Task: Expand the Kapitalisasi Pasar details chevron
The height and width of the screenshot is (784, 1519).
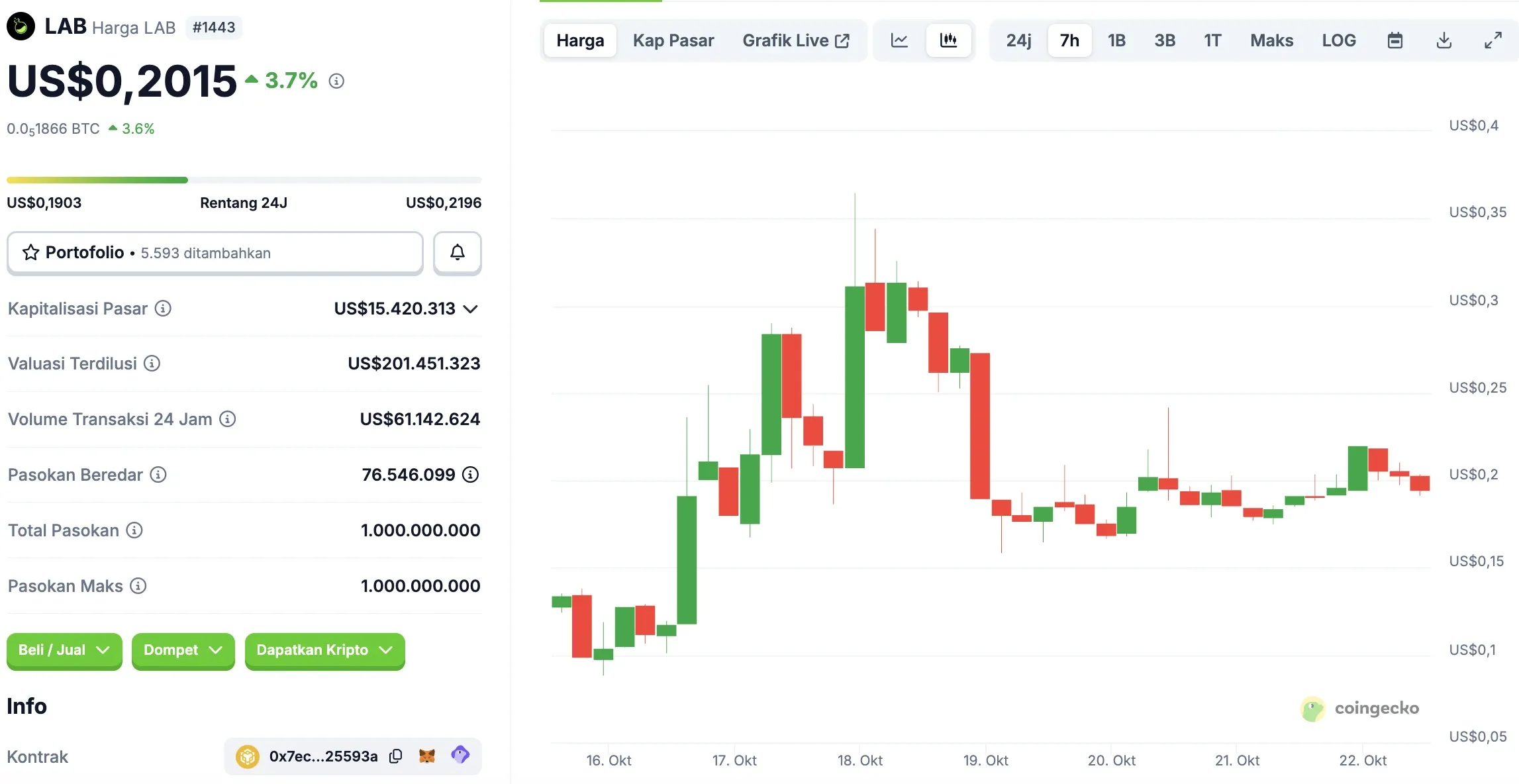Action: [471, 309]
